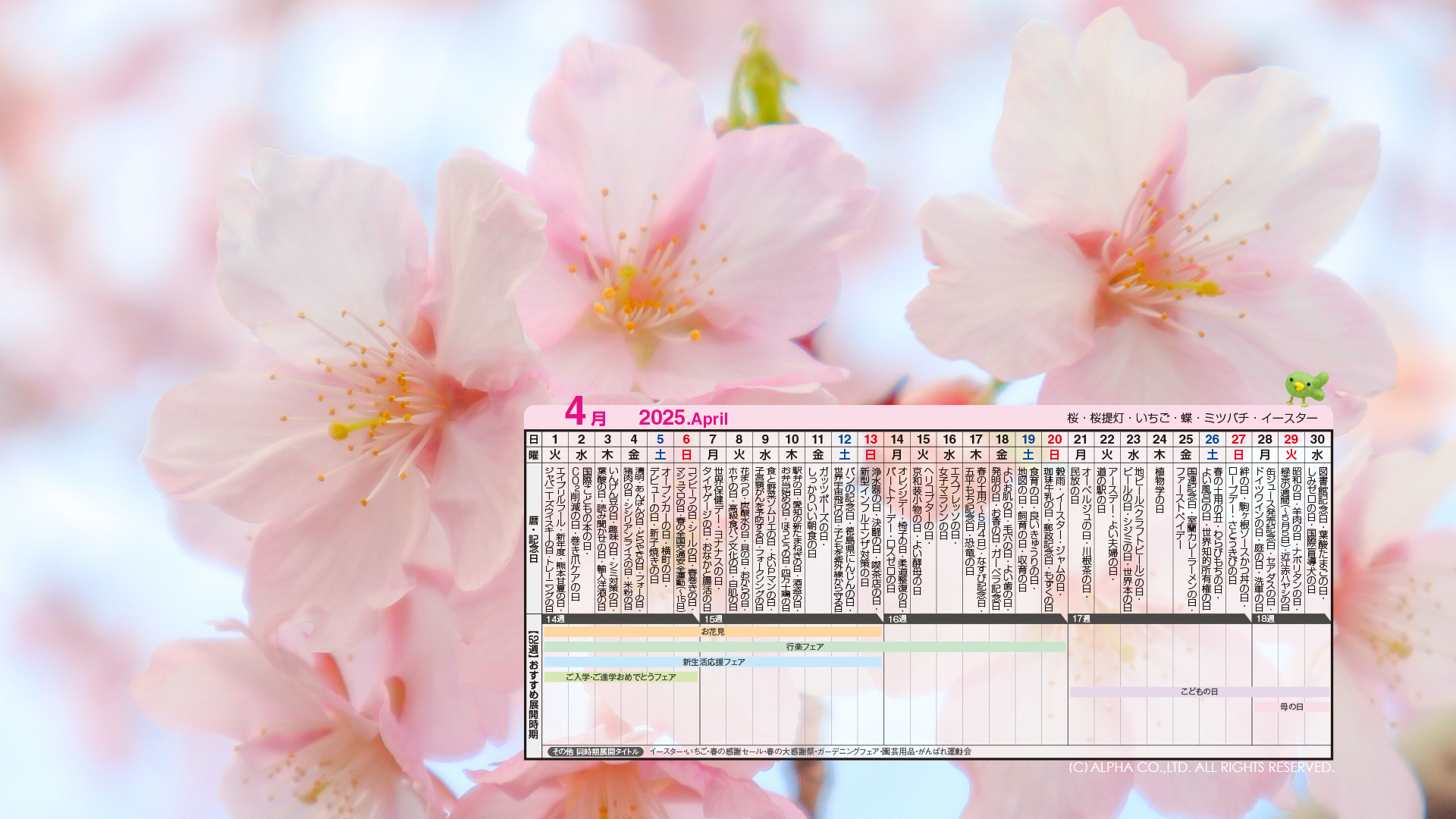Select date 13 Sunday in the calendar

pyautogui.click(x=870, y=439)
